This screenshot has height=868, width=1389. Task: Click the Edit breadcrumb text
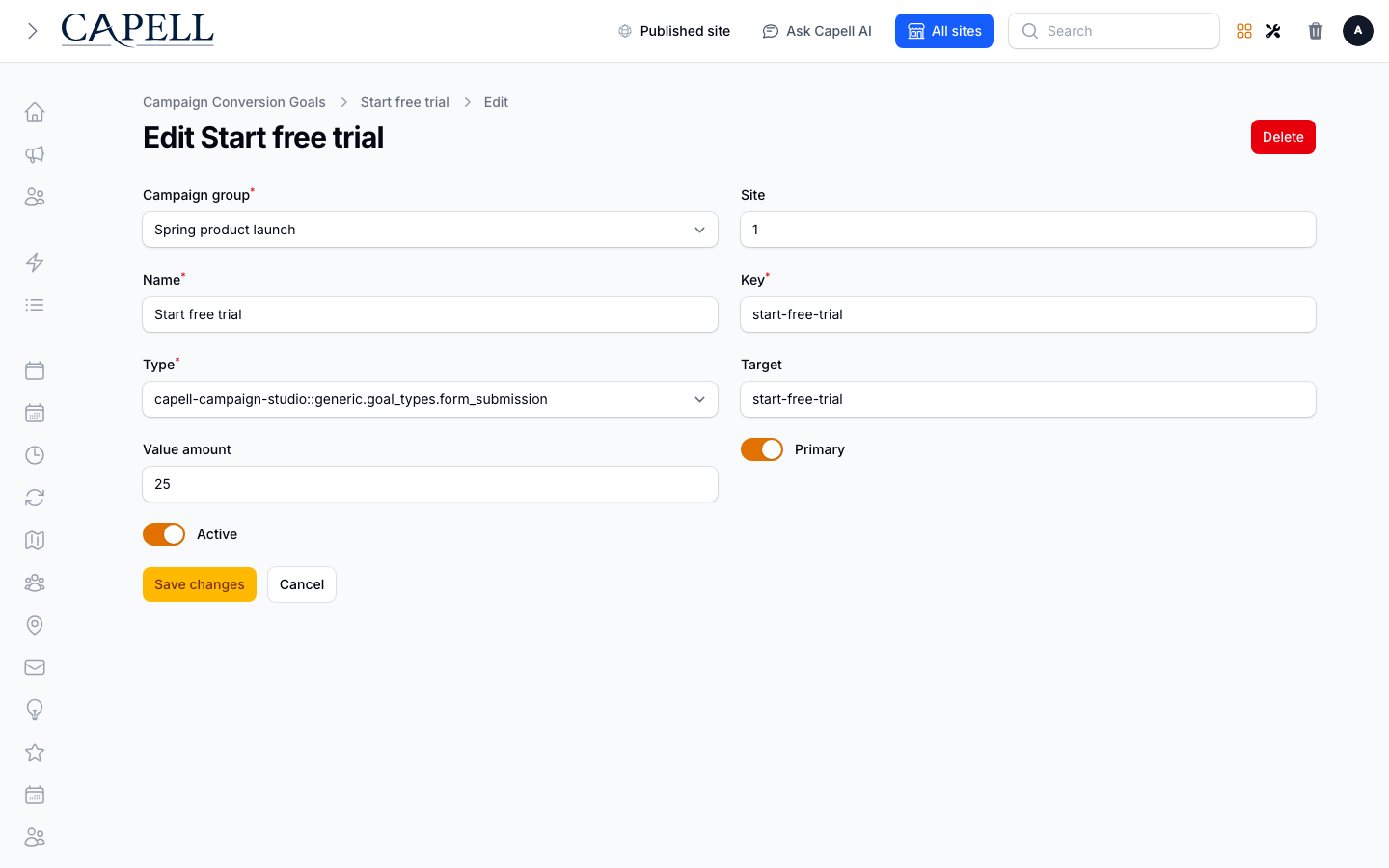click(x=496, y=102)
